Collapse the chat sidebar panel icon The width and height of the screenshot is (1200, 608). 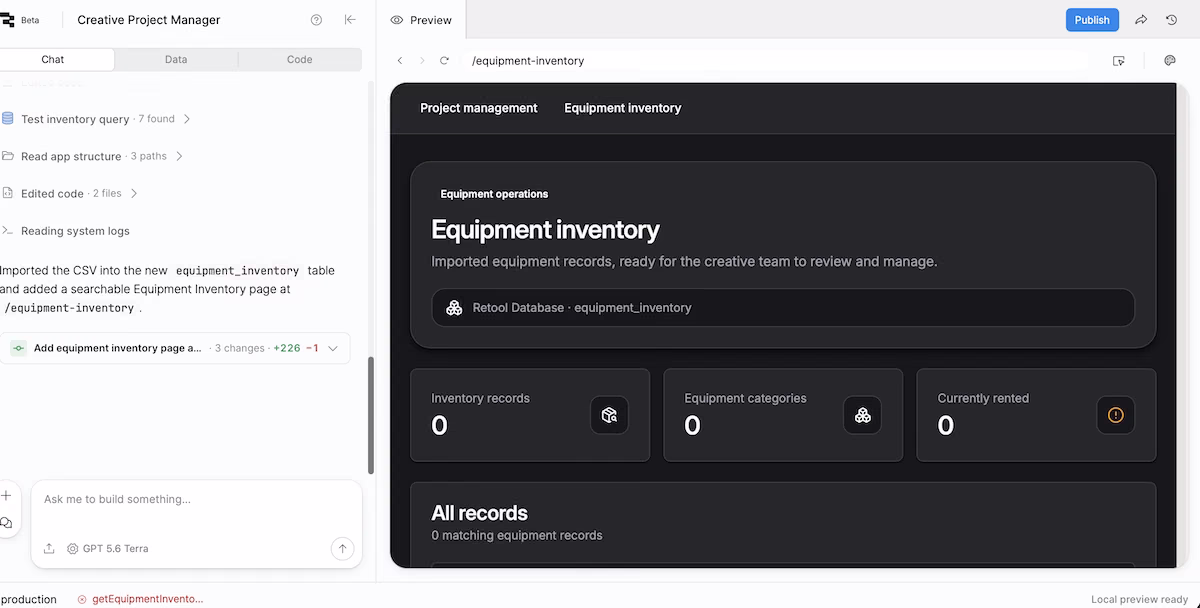(x=350, y=20)
